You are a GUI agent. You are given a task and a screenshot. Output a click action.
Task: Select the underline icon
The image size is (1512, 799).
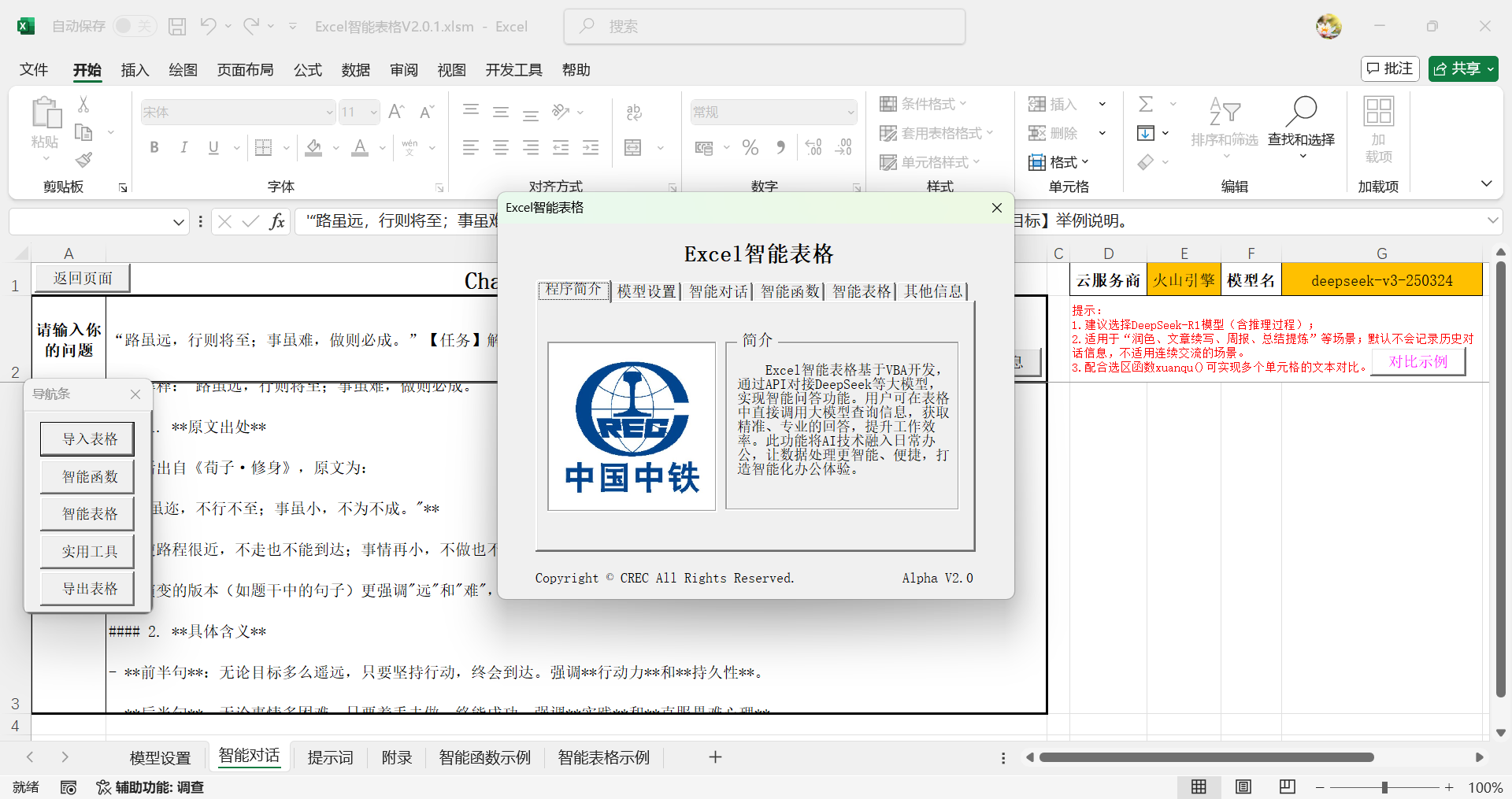(213, 147)
